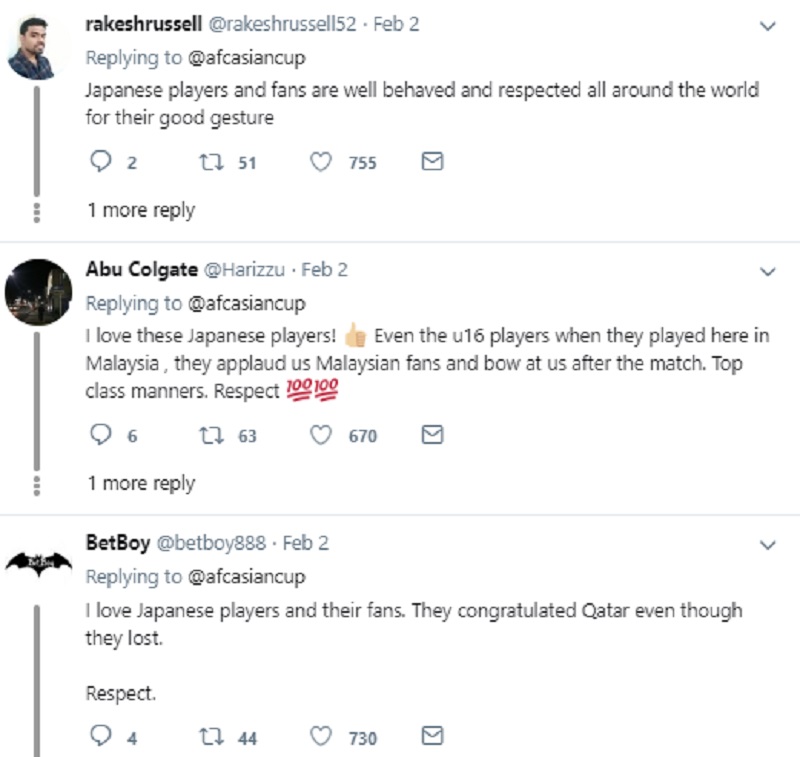
Task: Share Abu Colgate's tweet via message envelope
Action: point(432,435)
